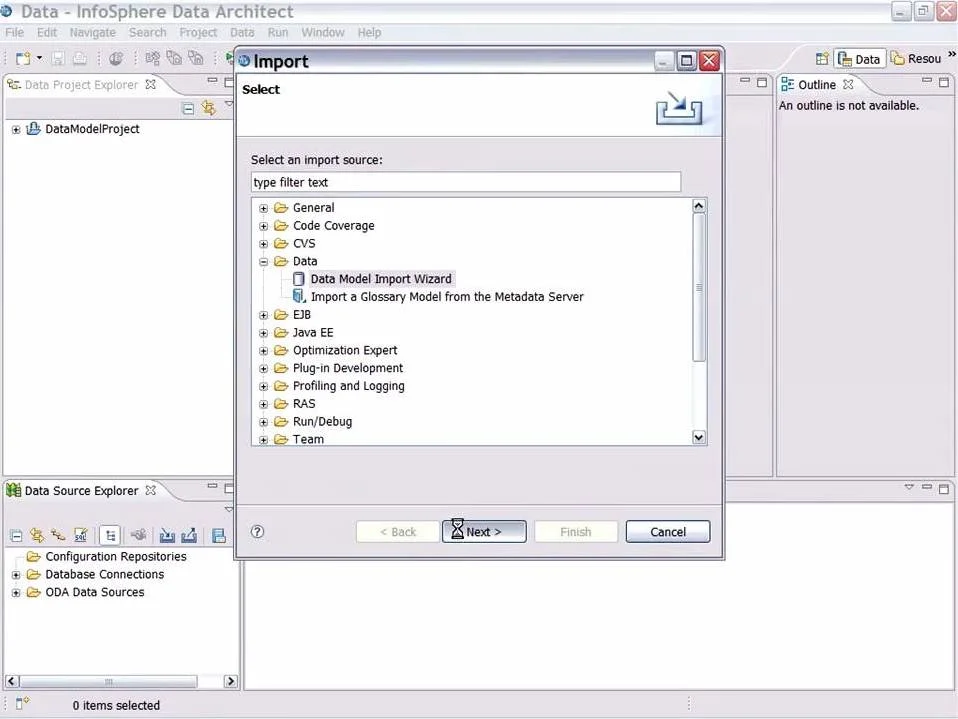Image resolution: width=958 pixels, height=719 pixels.
Task: Open the Navigate menu
Action: (x=92, y=32)
